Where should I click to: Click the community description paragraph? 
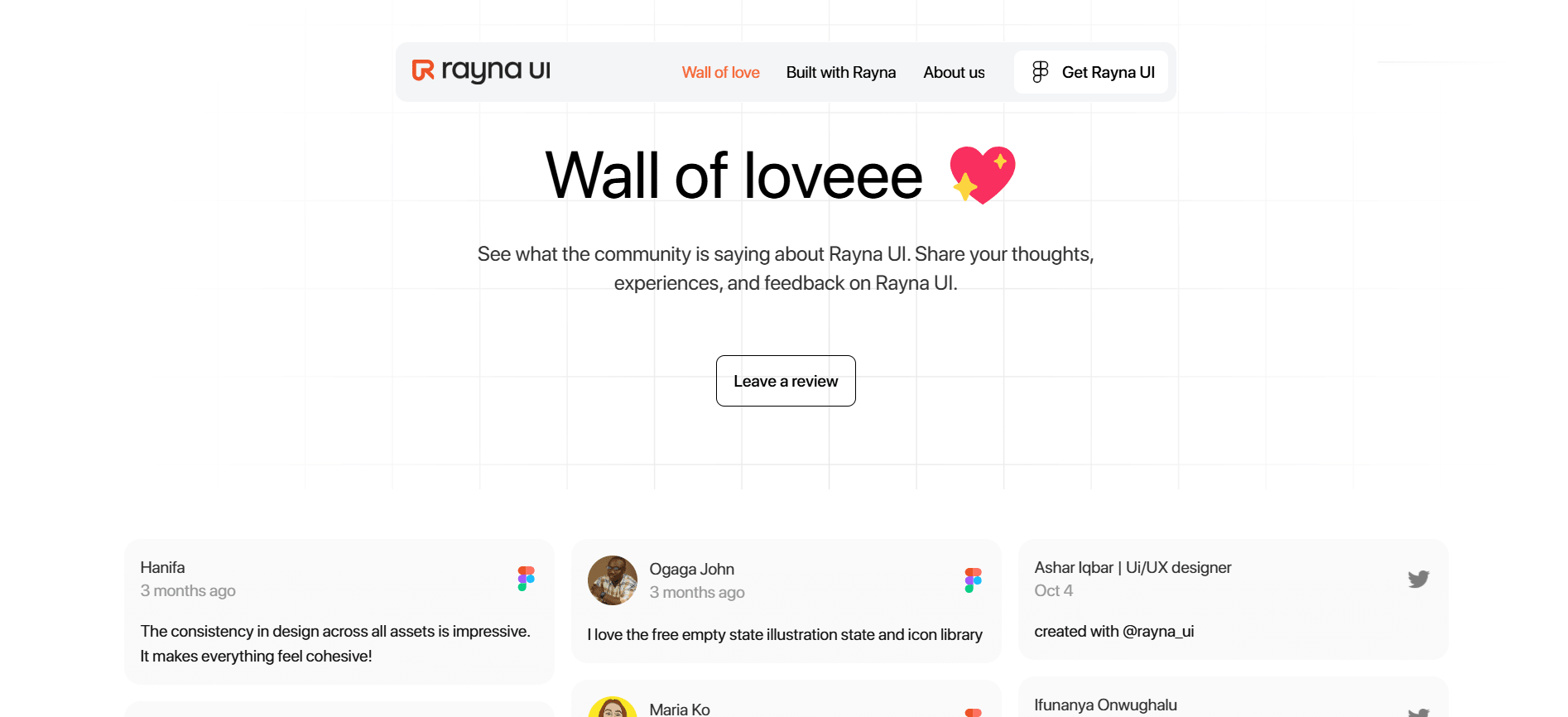tap(786, 268)
